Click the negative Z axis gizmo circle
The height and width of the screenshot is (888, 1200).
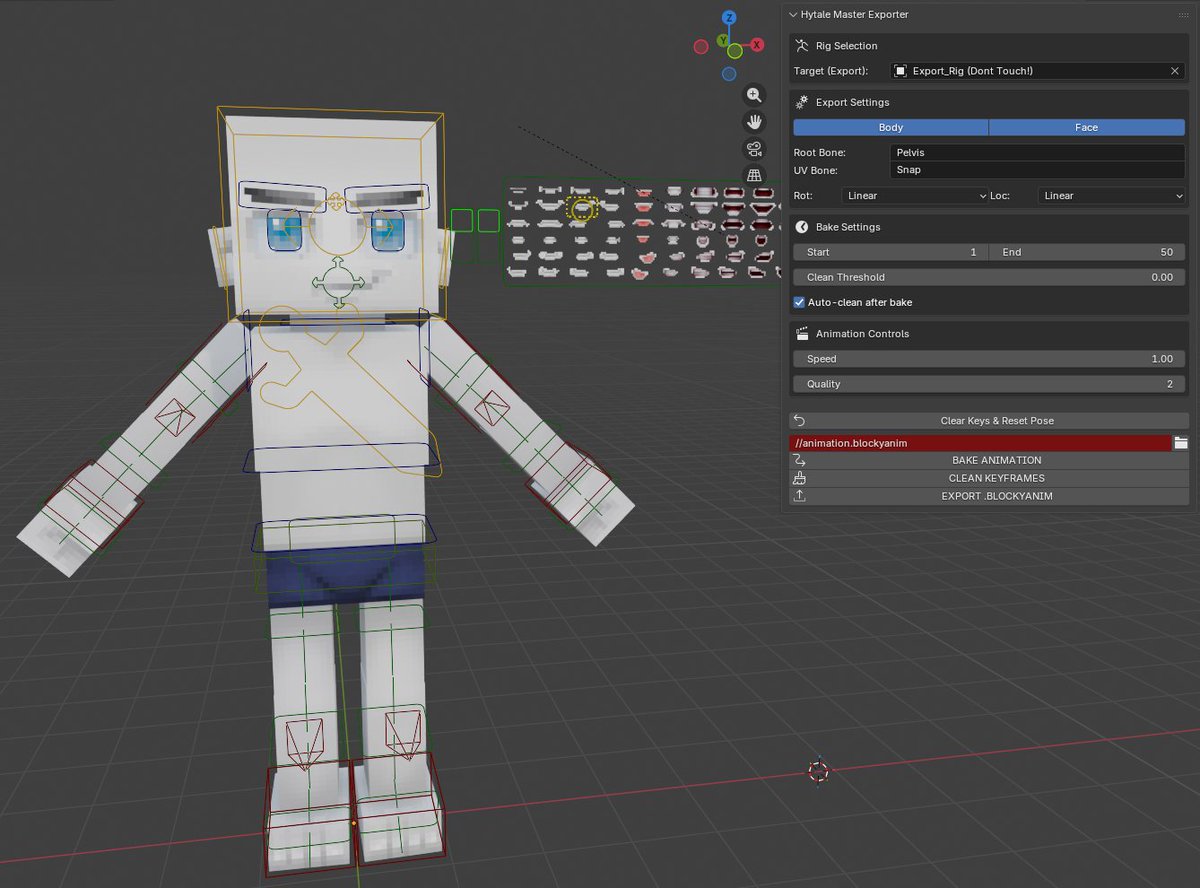tap(729, 73)
